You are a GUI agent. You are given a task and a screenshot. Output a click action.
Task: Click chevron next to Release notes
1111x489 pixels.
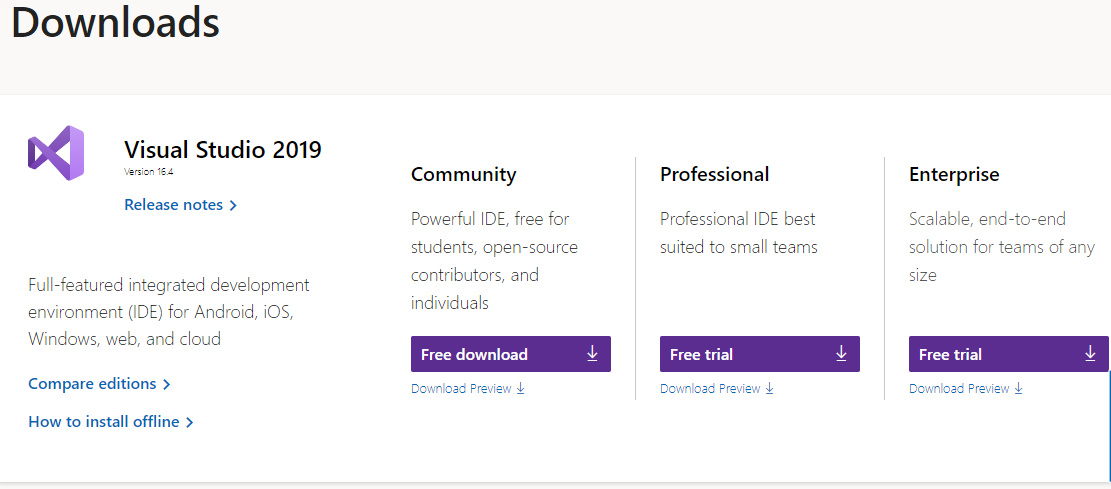click(x=233, y=206)
